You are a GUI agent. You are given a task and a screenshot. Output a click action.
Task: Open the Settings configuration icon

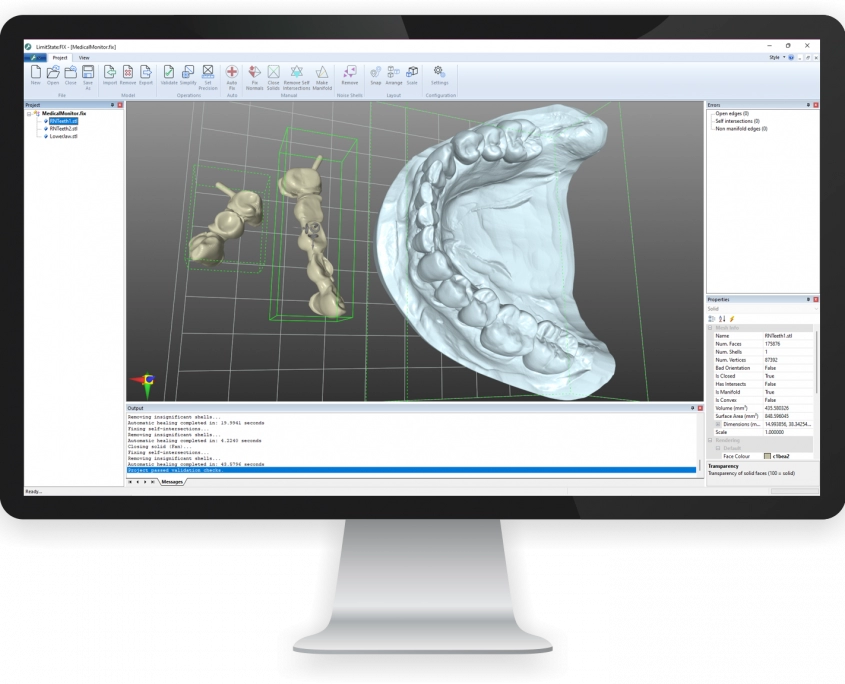(x=440, y=73)
